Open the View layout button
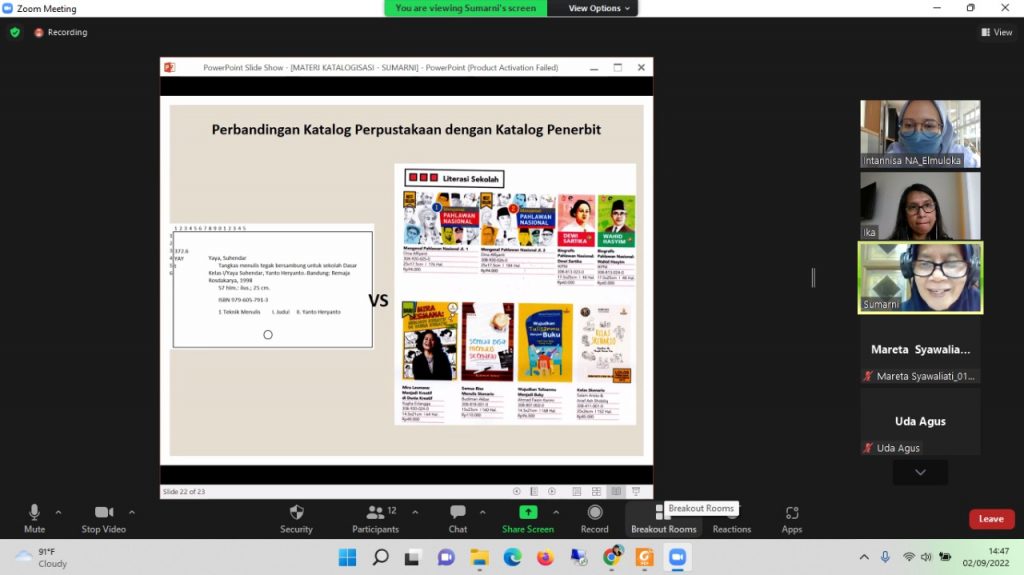Image resolution: width=1024 pixels, height=575 pixels. pyautogui.click(x=996, y=32)
